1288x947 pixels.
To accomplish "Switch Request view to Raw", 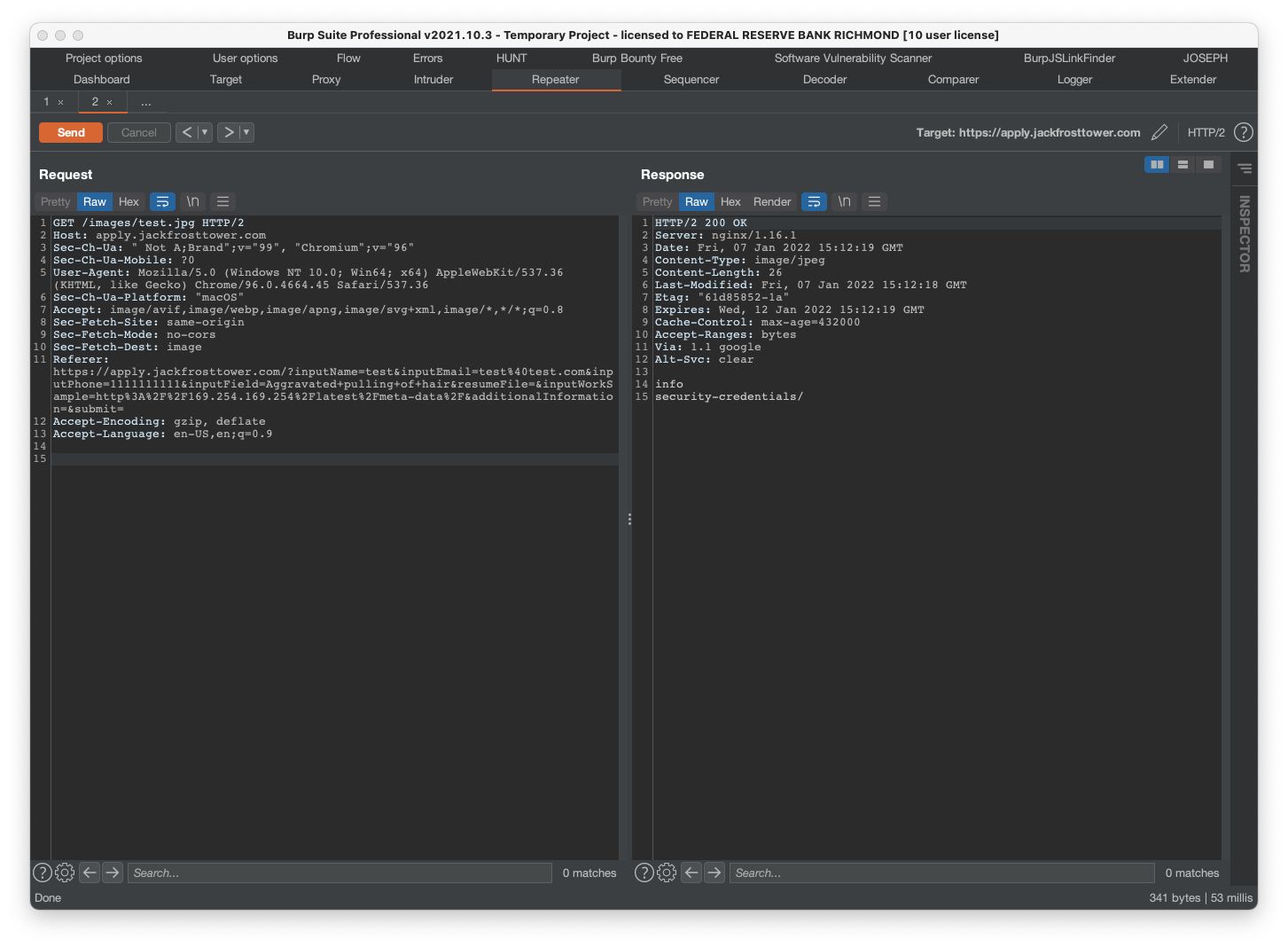I will pyautogui.click(x=95, y=202).
